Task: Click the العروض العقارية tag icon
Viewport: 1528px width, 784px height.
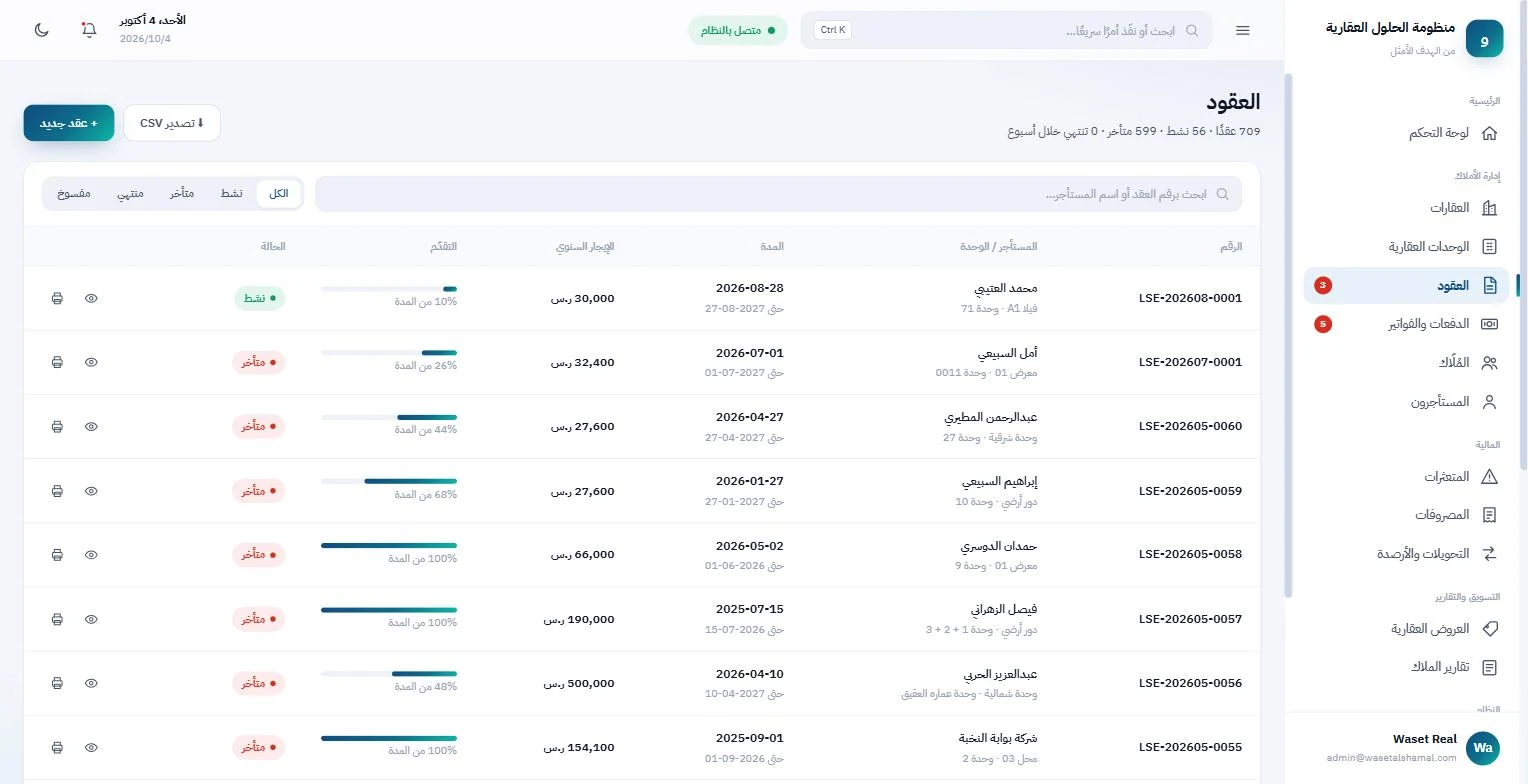Action: (1489, 629)
